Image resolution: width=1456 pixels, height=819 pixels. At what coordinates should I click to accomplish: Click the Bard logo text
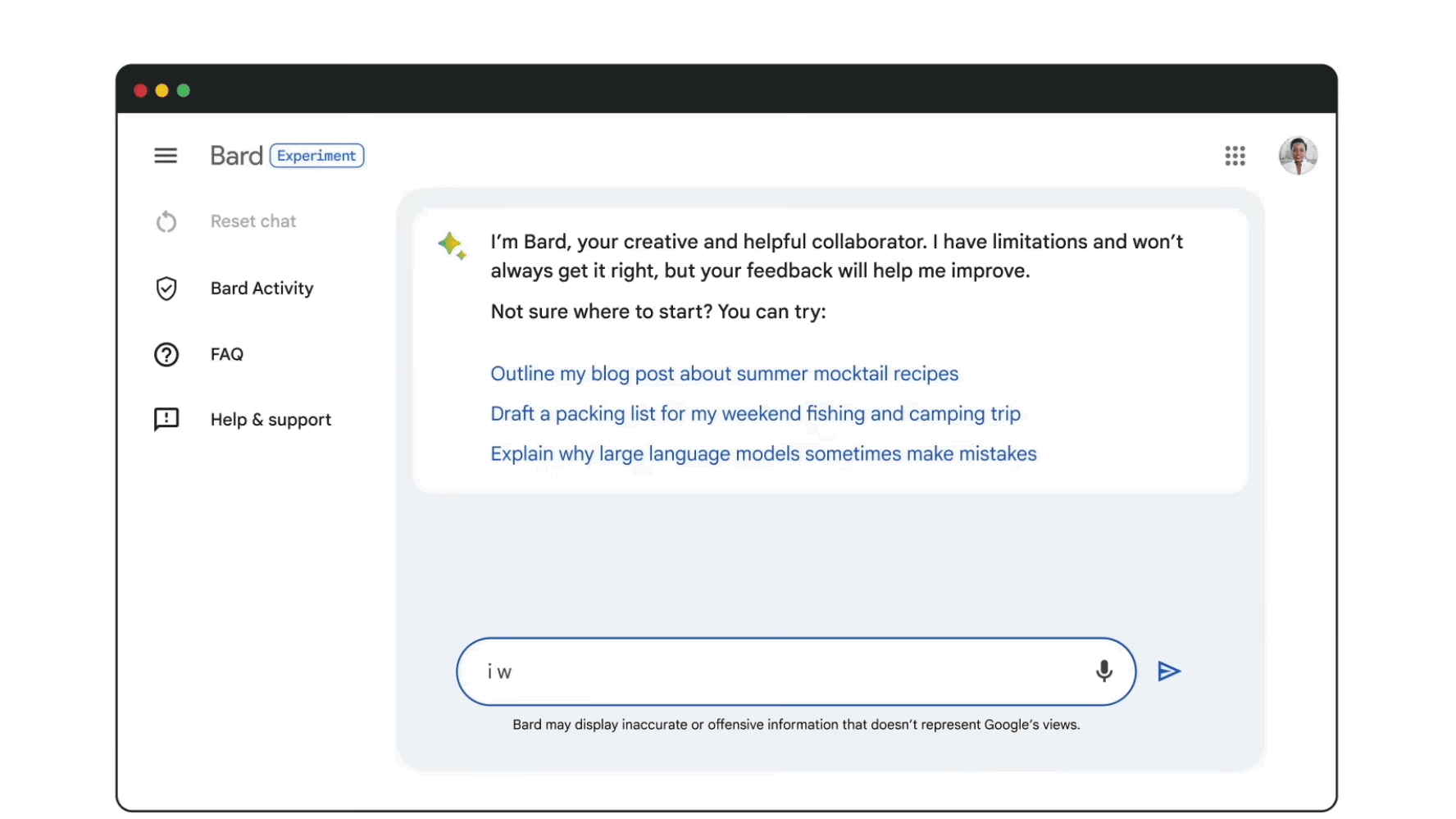point(237,156)
